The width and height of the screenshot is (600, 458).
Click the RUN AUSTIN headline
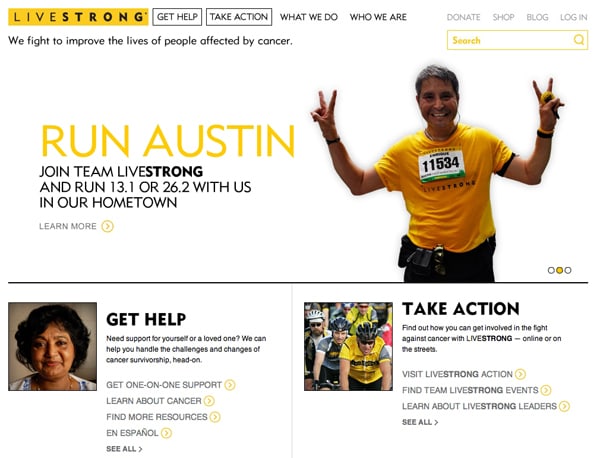point(168,141)
